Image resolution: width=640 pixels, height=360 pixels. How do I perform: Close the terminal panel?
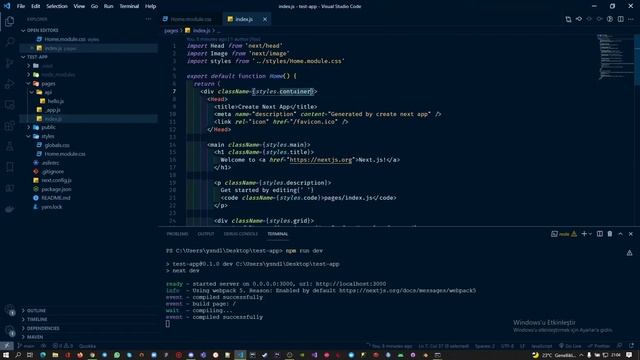[x=631, y=234]
